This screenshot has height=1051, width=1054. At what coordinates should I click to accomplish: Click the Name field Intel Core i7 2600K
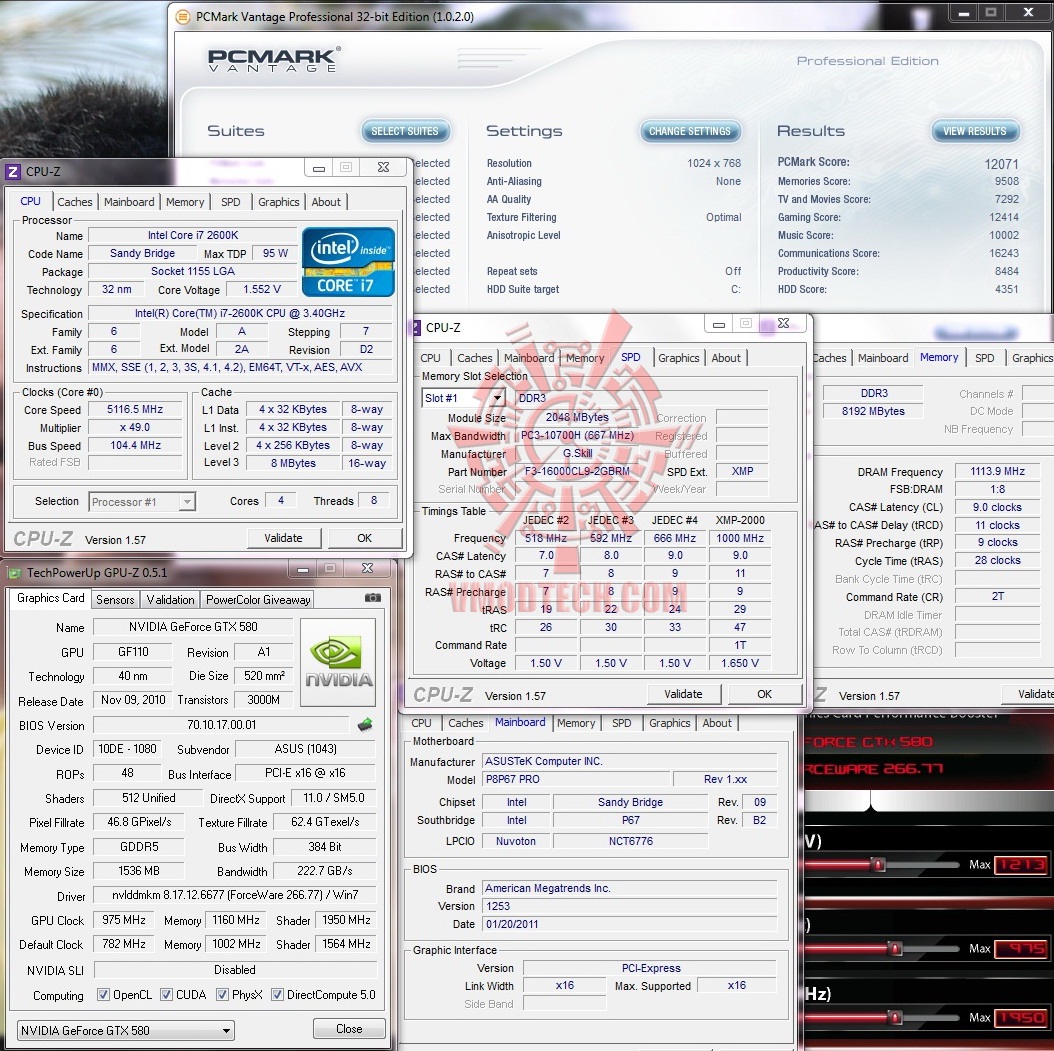[193, 235]
